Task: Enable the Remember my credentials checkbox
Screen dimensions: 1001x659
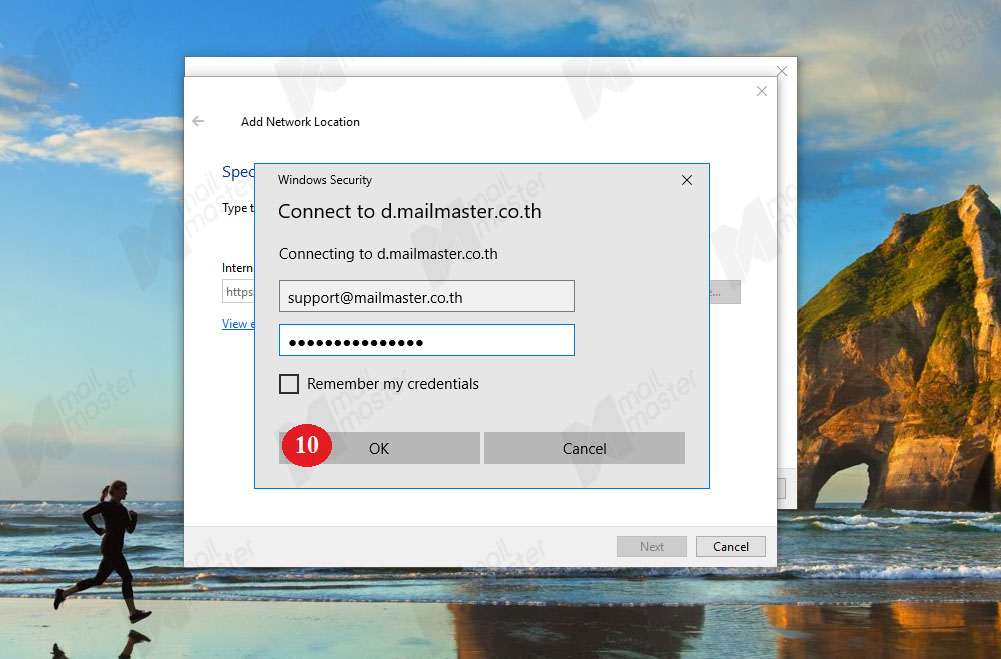Action: coord(289,384)
